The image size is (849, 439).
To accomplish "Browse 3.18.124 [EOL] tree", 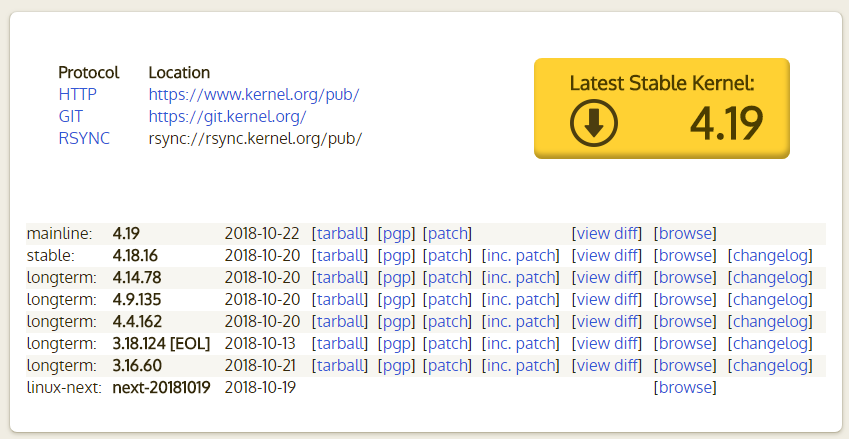I will pyautogui.click(x=685, y=344).
